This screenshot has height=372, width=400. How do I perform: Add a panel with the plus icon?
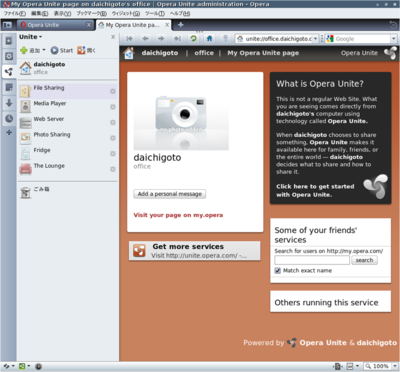point(9,132)
